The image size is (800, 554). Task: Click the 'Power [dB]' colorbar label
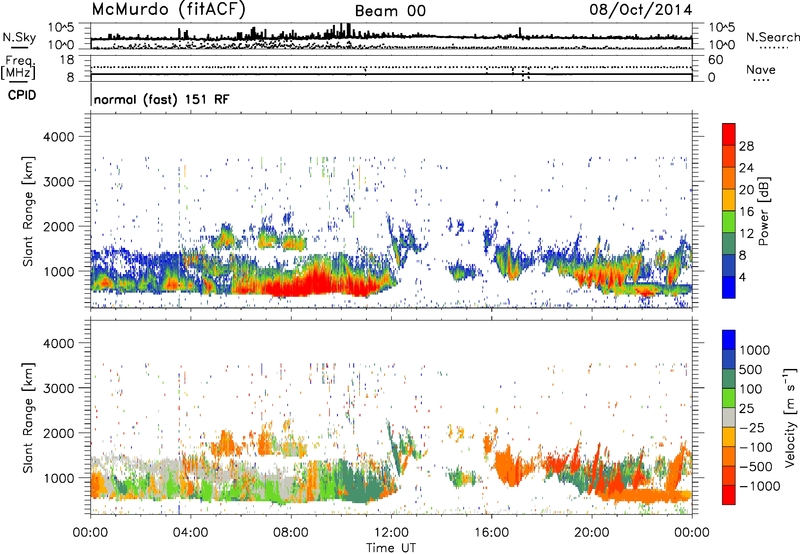point(764,211)
